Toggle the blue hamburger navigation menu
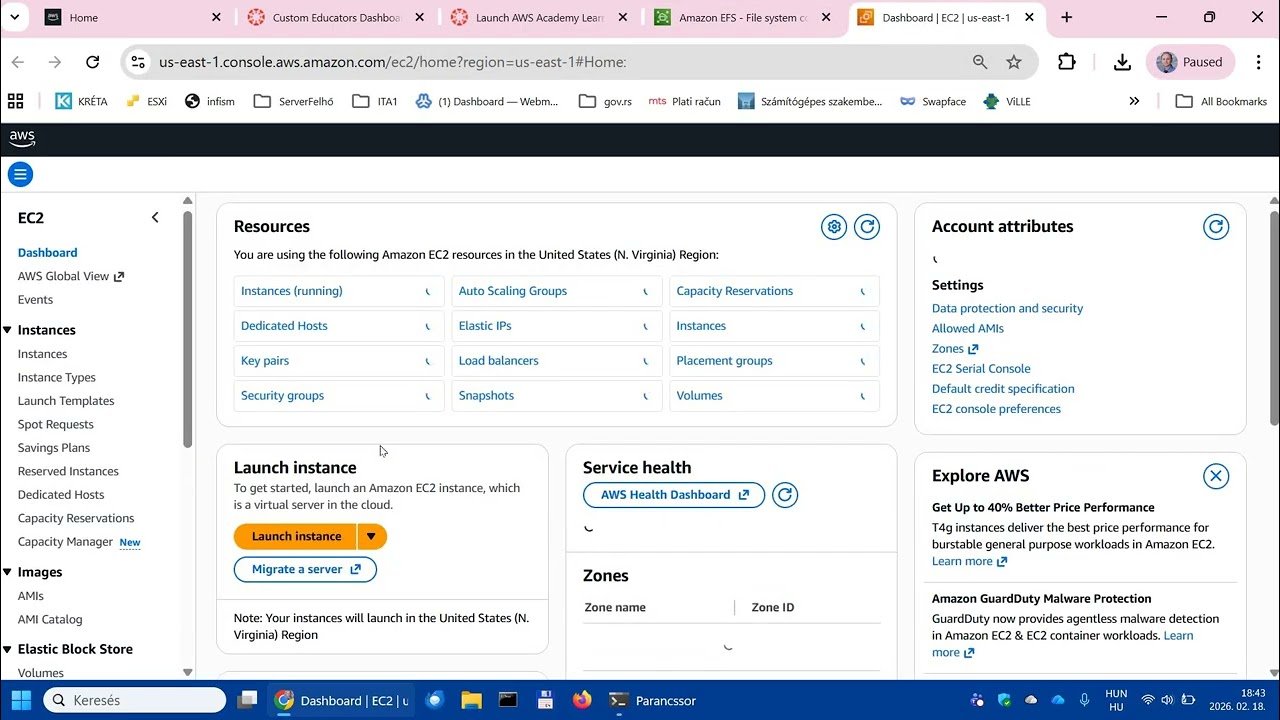Screen dimensions: 1280x720 20,175
